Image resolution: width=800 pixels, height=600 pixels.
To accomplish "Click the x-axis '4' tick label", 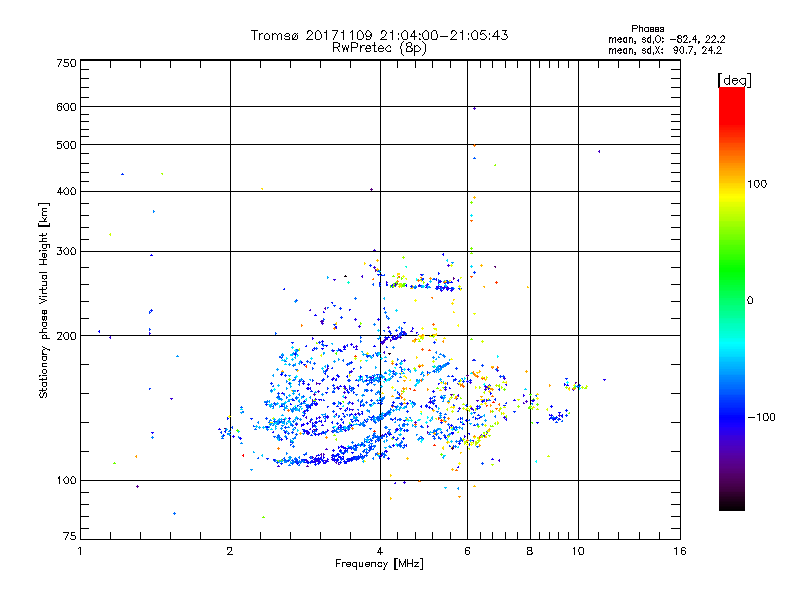I will (x=380, y=551).
